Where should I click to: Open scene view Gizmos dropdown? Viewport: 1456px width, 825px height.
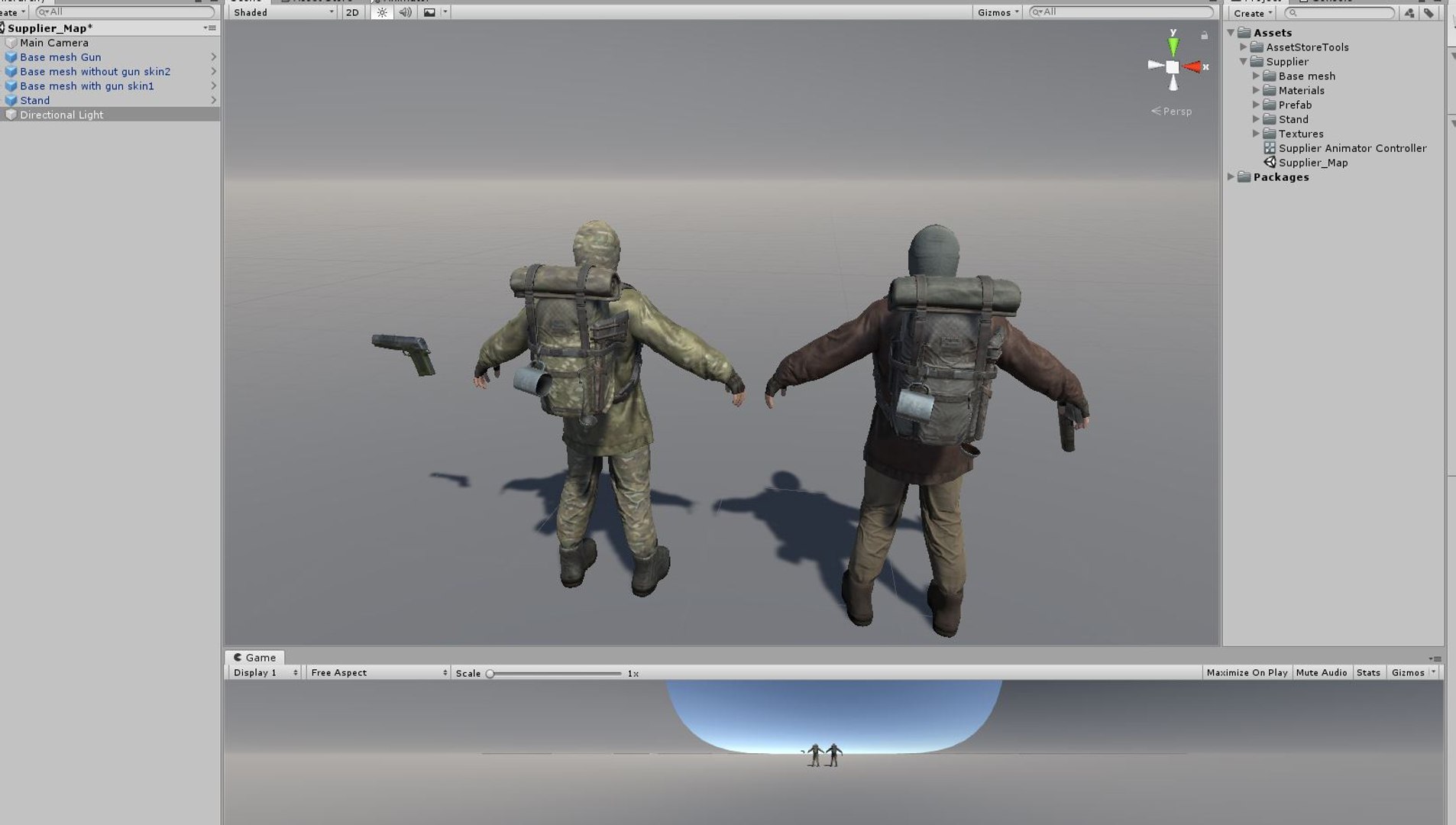click(x=998, y=12)
